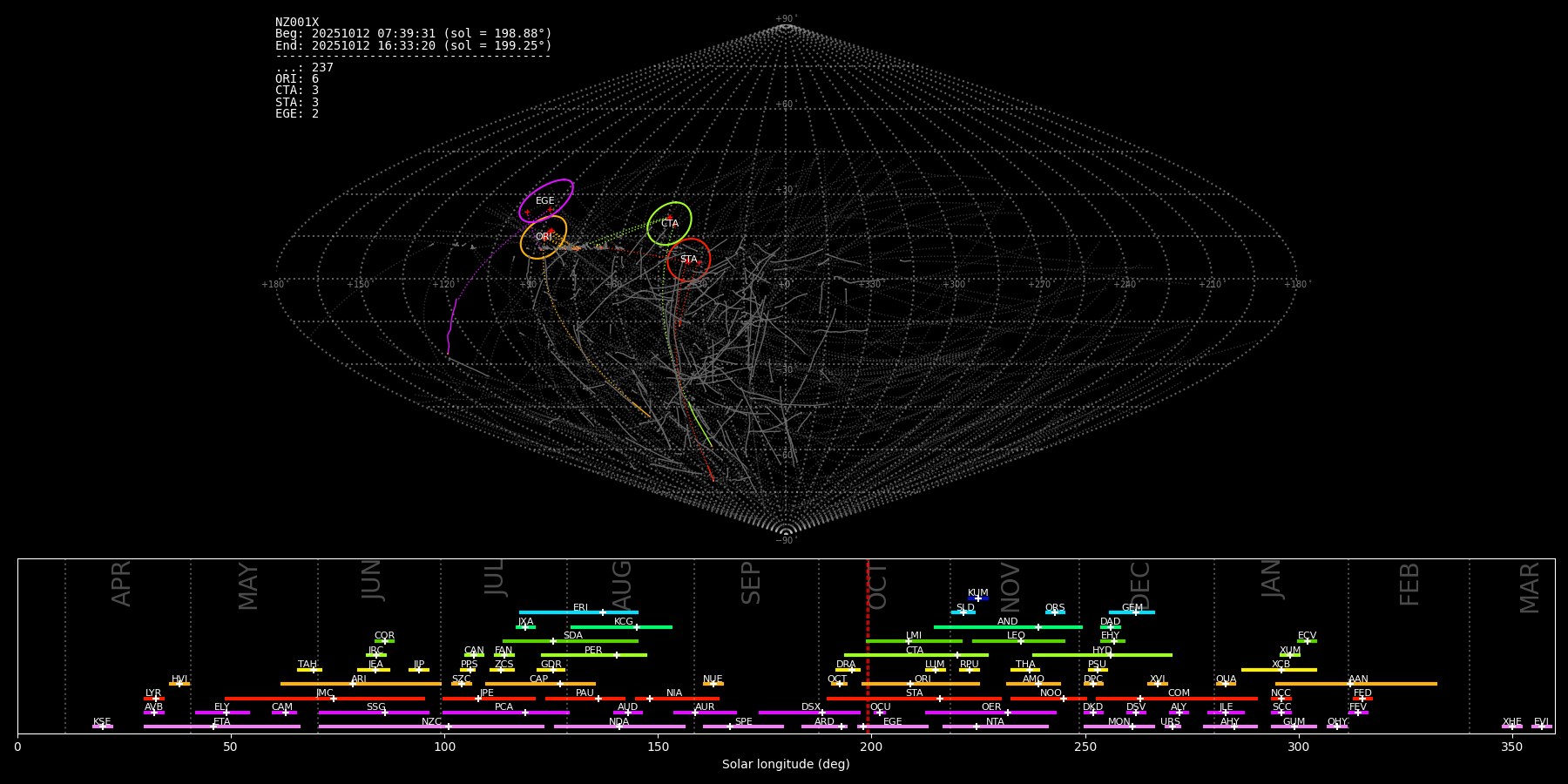Screen dimensions: 1568x784
Task: Click the "Solar longitude (deg)" axis label
Action: [786, 764]
